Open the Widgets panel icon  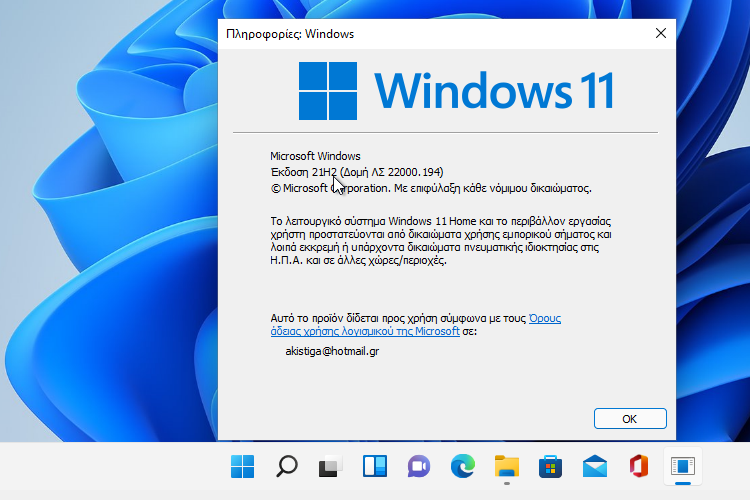[375, 466]
